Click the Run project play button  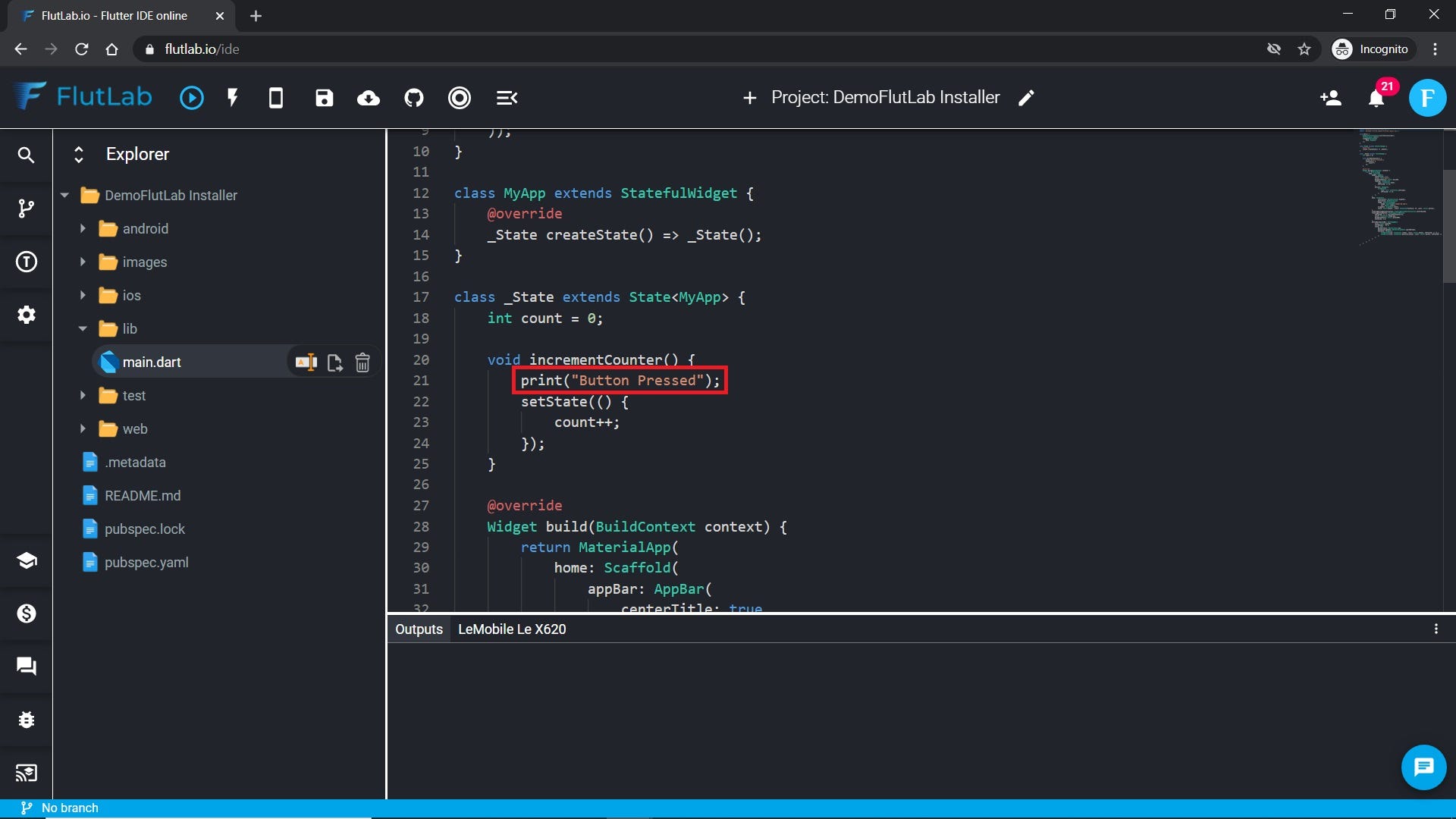pyautogui.click(x=191, y=98)
